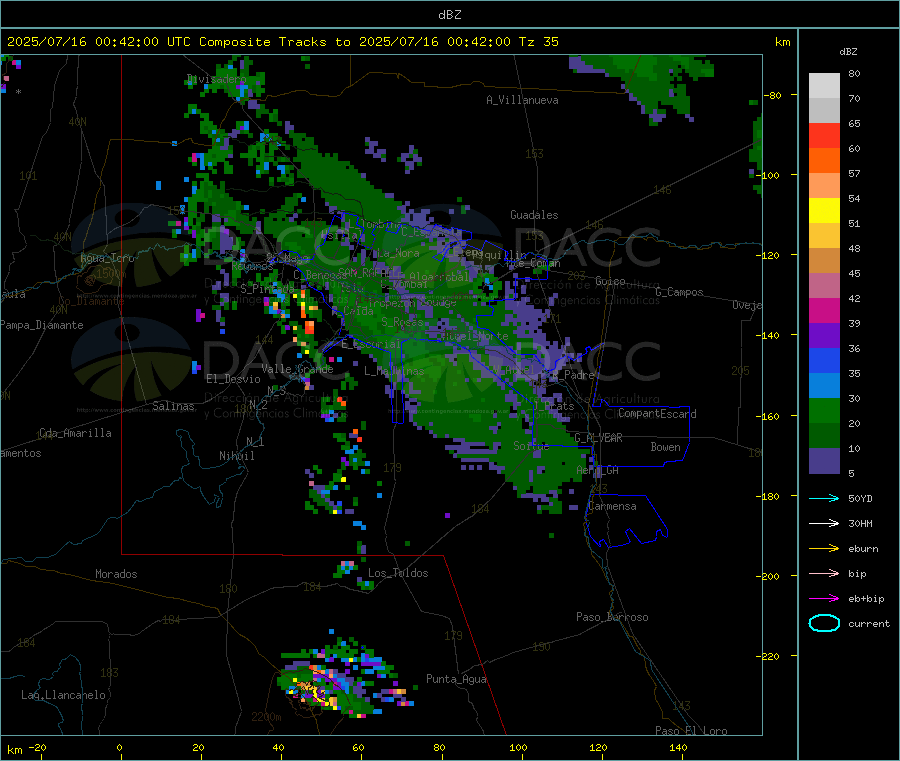900x761 pixels.
Task: Select the topmost light gray swatch below 80
Action: coord(824,86)
